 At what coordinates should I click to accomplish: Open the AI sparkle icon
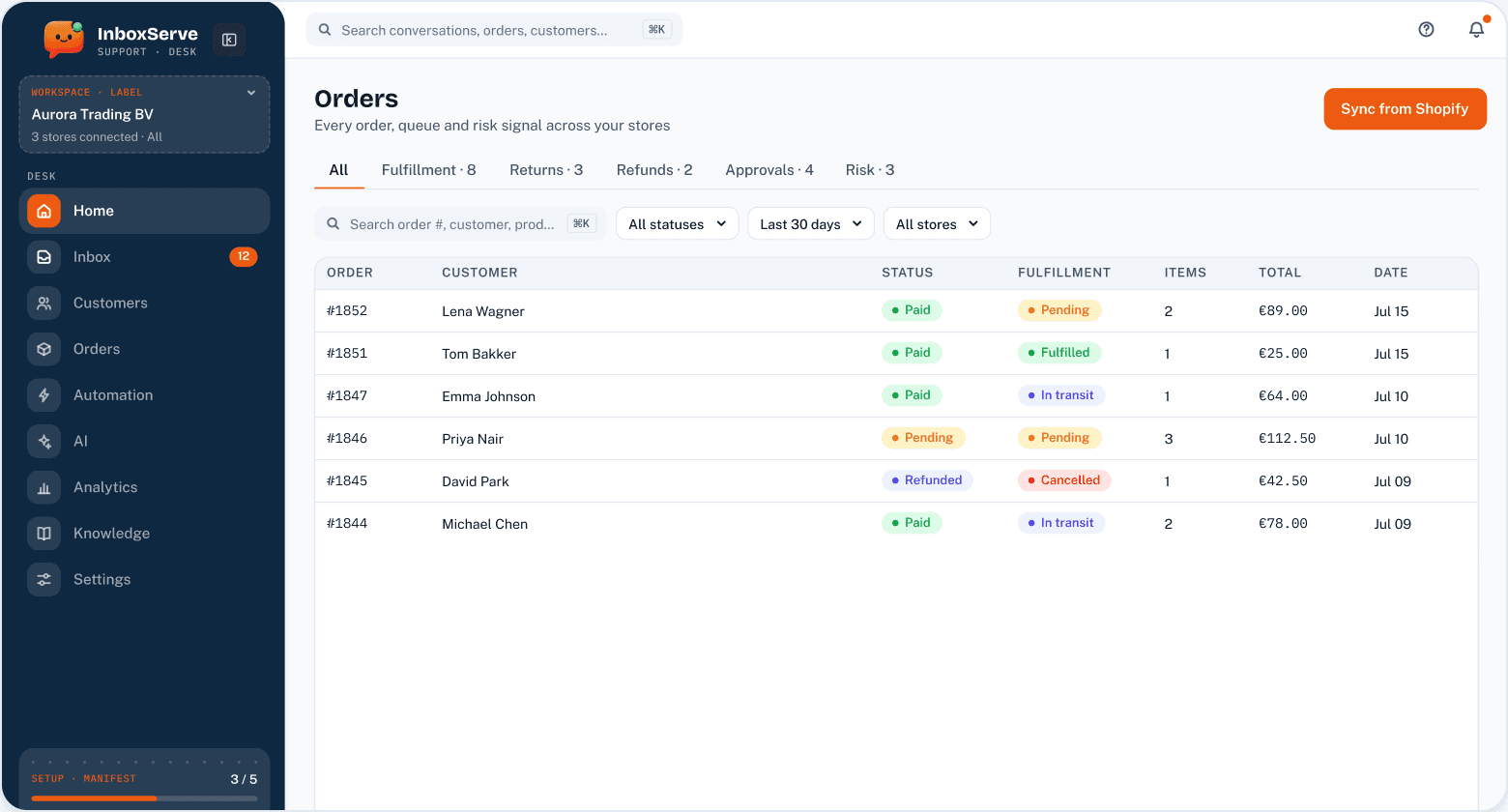(43, 442)
